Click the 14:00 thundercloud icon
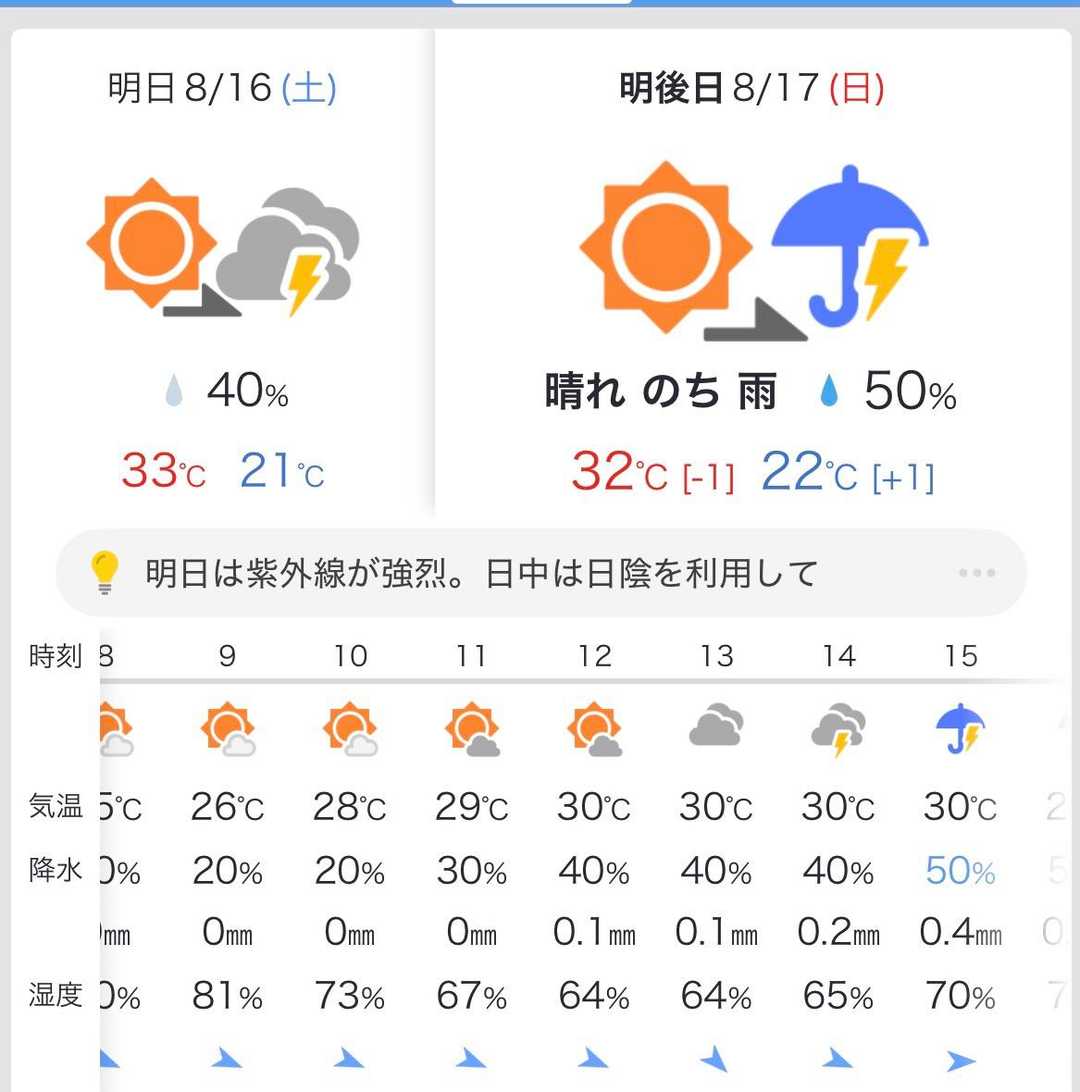 838,729
